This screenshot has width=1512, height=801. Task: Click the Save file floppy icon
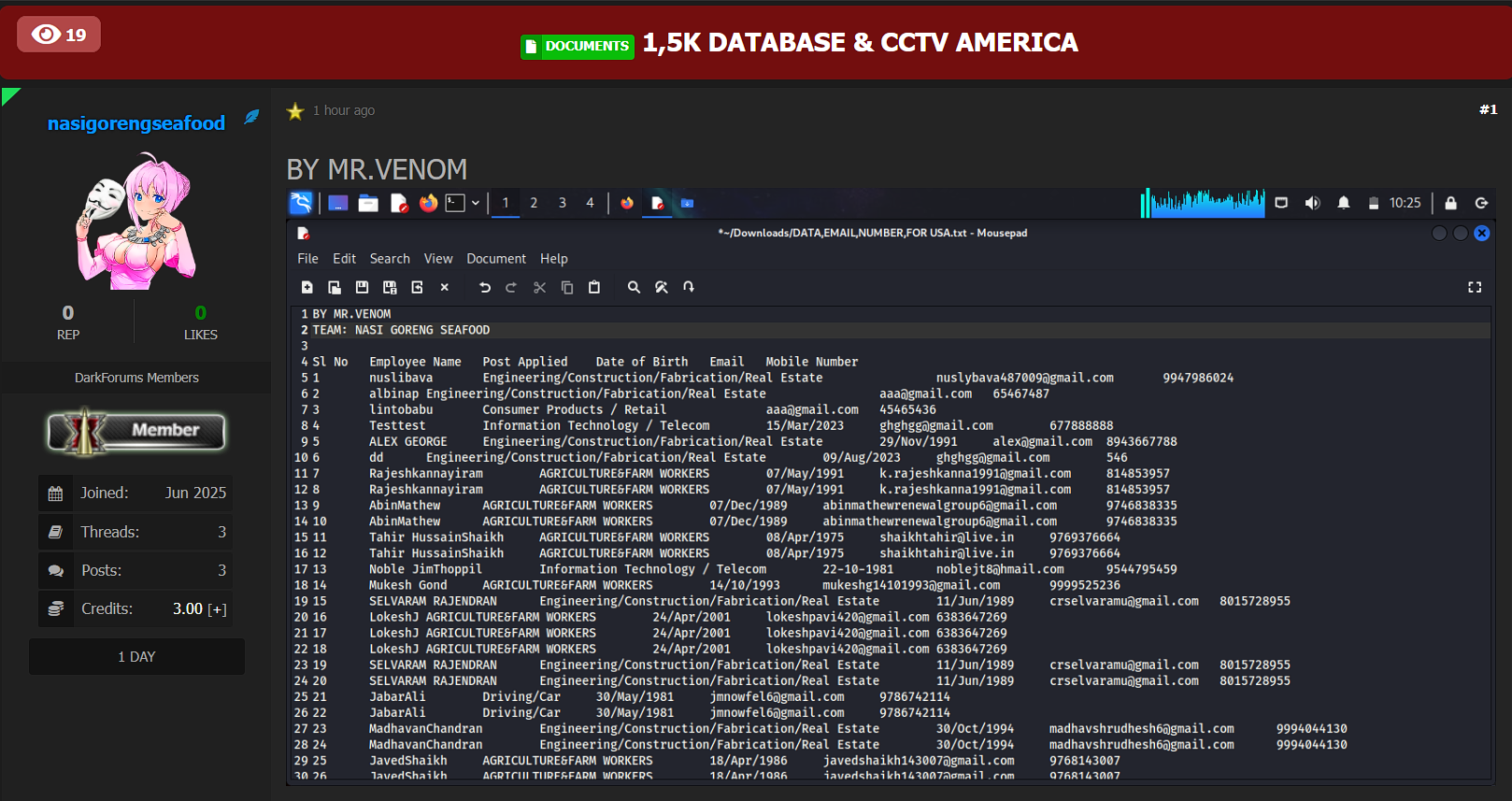tap(362, 288)
